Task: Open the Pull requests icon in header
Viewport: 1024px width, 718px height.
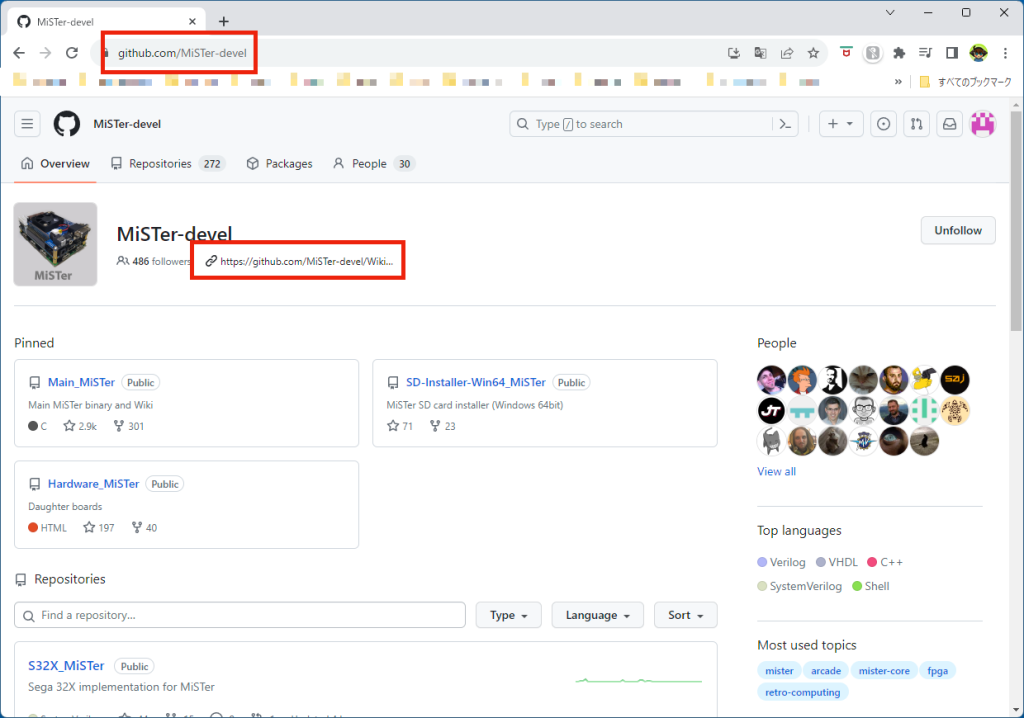Action: click(916, 124)
